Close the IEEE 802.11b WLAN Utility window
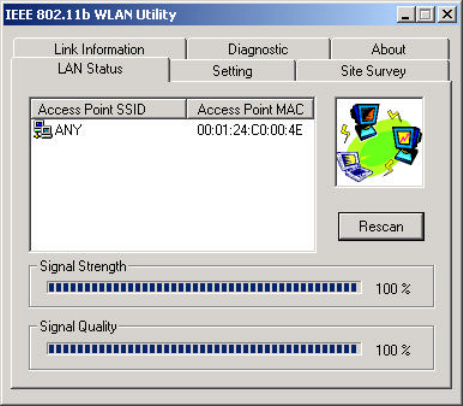463x406 pixels. point(447,15)
